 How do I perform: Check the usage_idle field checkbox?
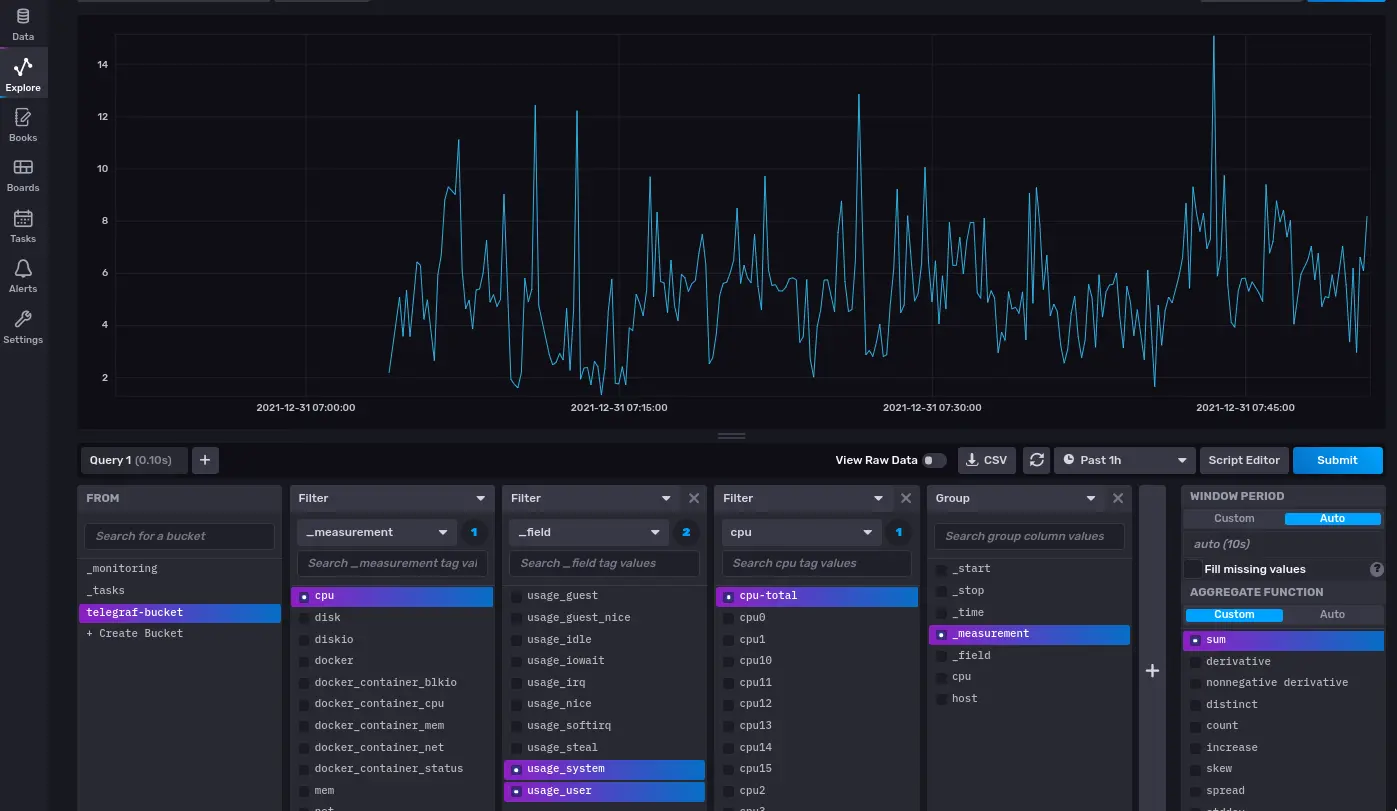pyautogui.click(x=517, y=640)
